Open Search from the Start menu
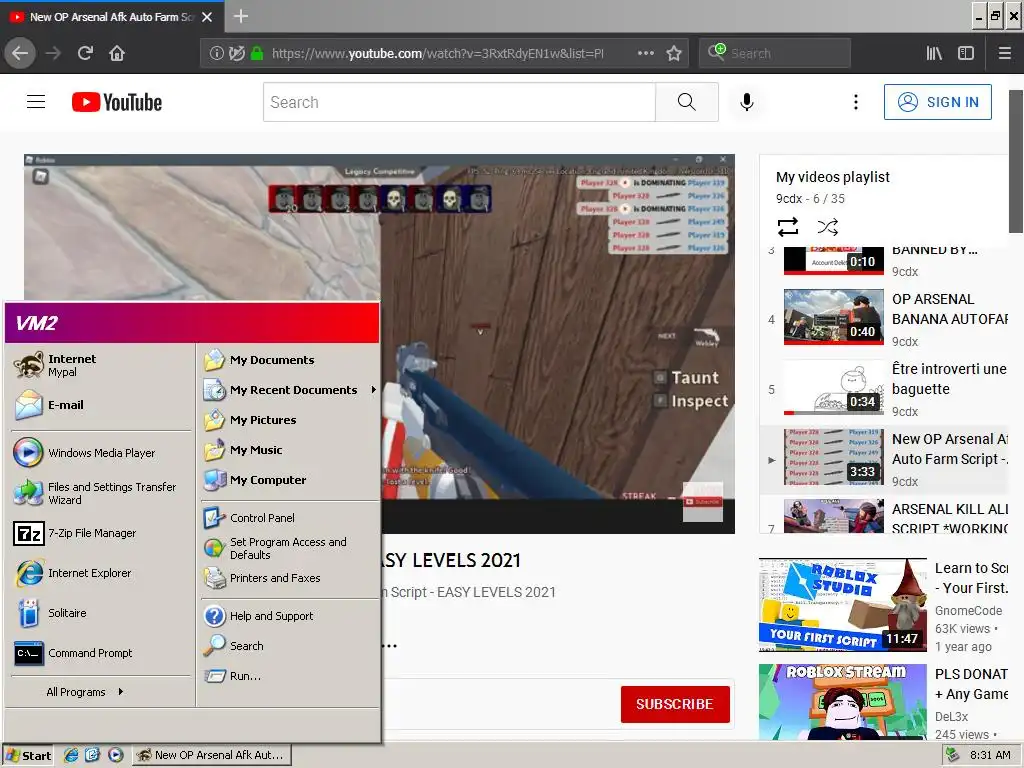The image size is (1024, 768). [x=289, y=646]
